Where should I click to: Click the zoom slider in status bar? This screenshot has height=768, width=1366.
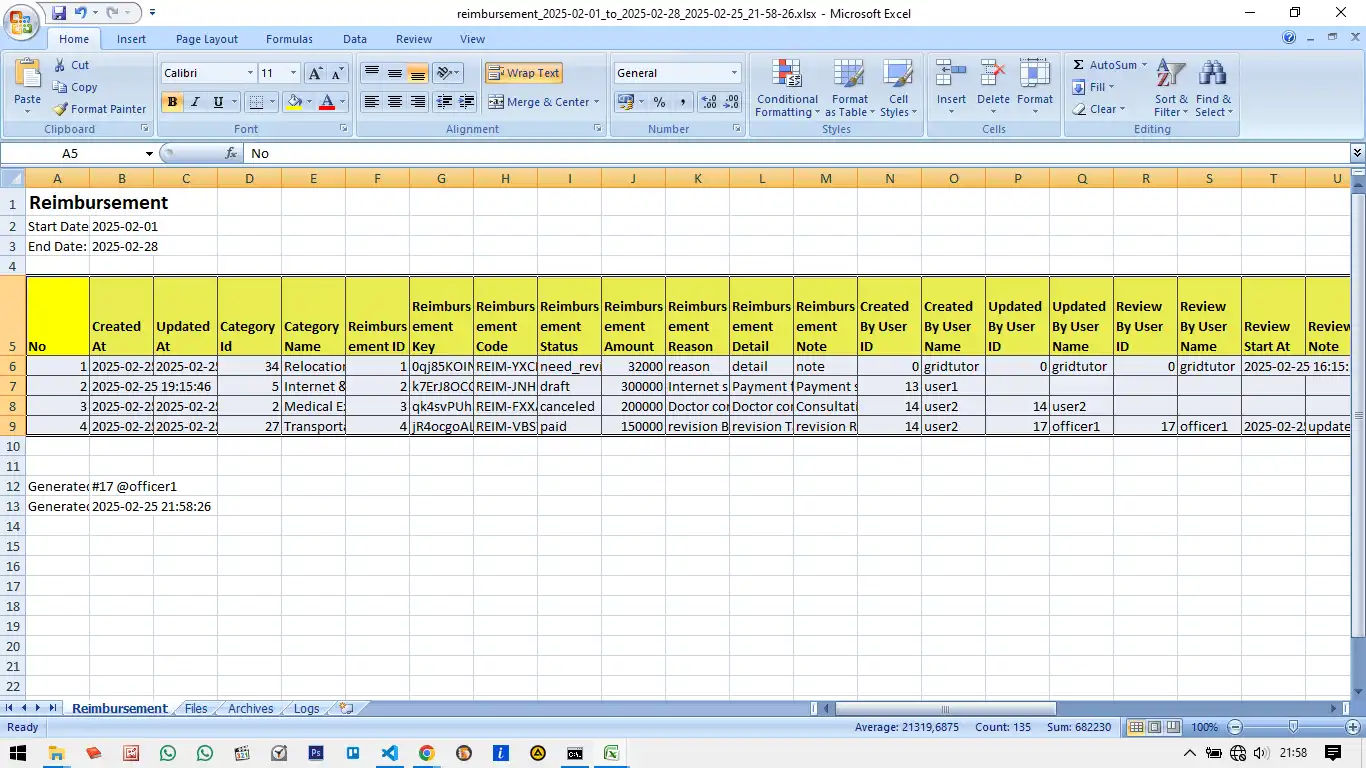[x=1293, y=727]
